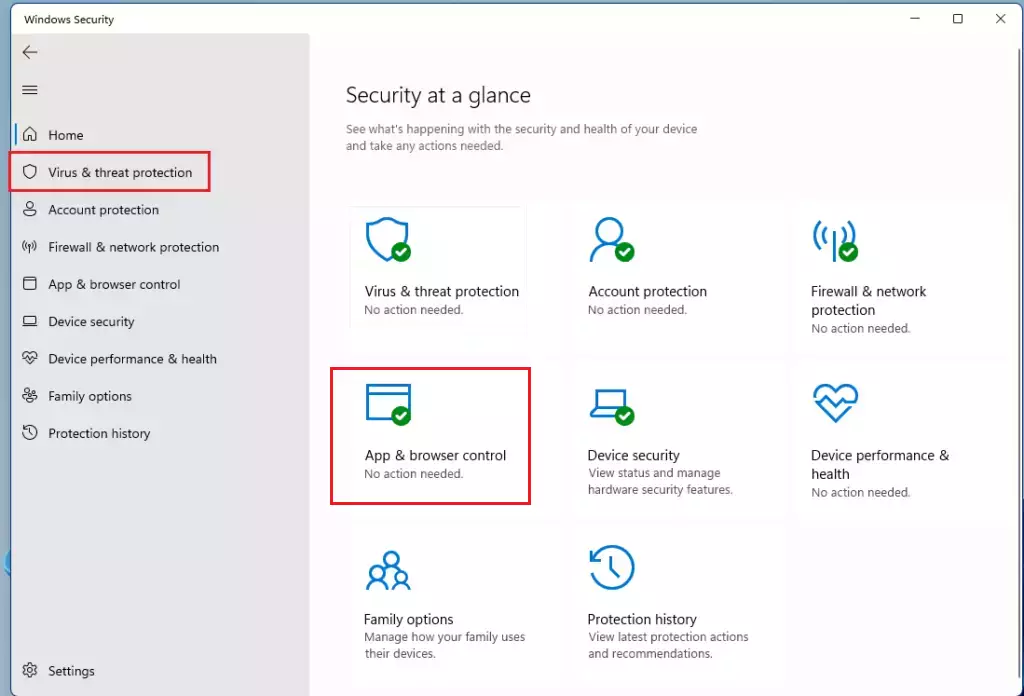Image resolution: width=1024 pixels, height=696 pixels.
Task: Click the large laptop icon on Device security tile
Action: (x=611, y=407)
